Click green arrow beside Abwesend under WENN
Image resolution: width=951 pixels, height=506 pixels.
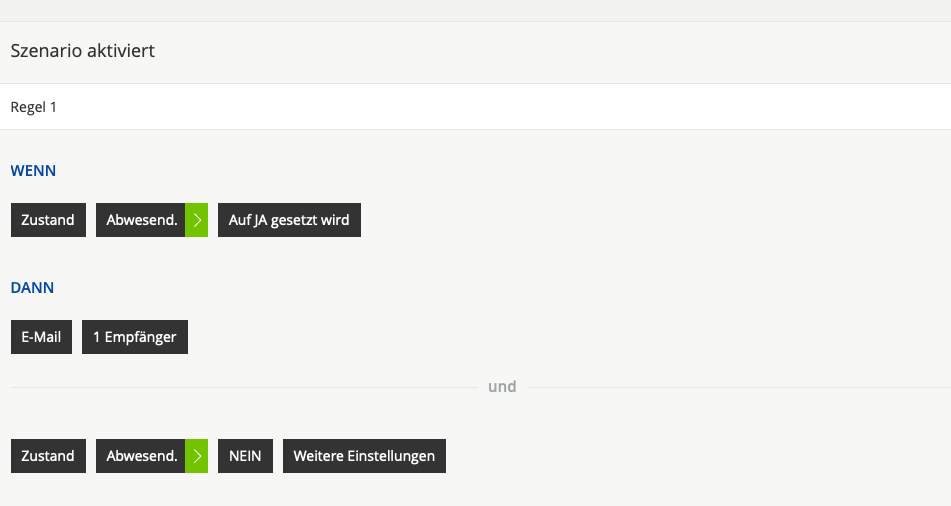point(197,220)
